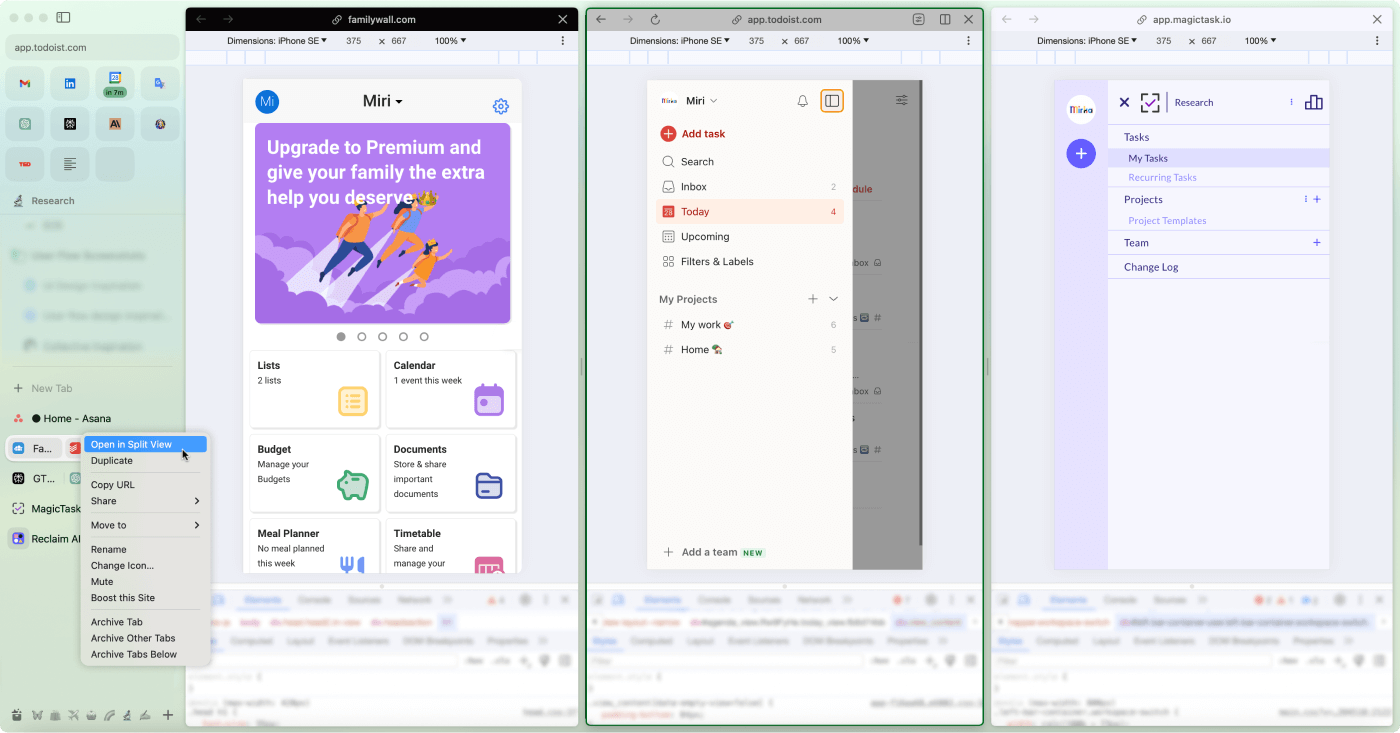1400x733 pixels.
Task: Click the 375 width field in FamilyWall pane
Action: tap(354, 41)
